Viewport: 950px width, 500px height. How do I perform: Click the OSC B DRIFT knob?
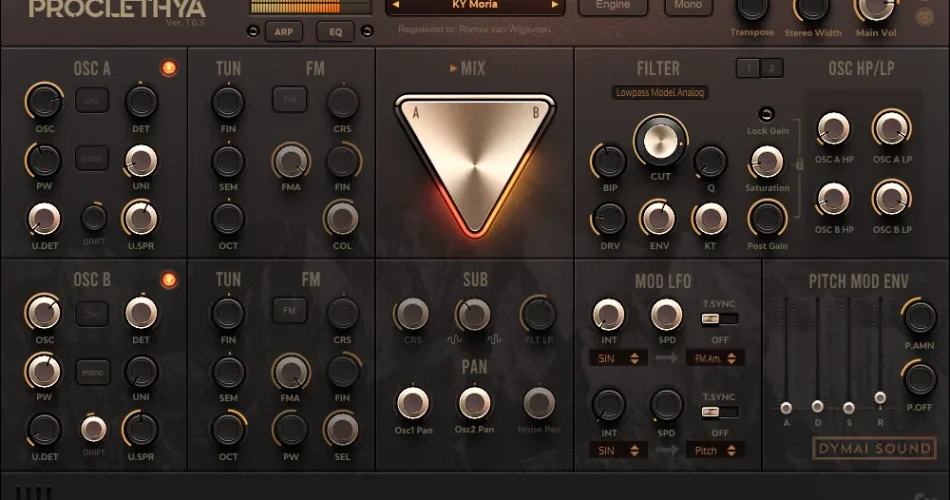point(94,429)
